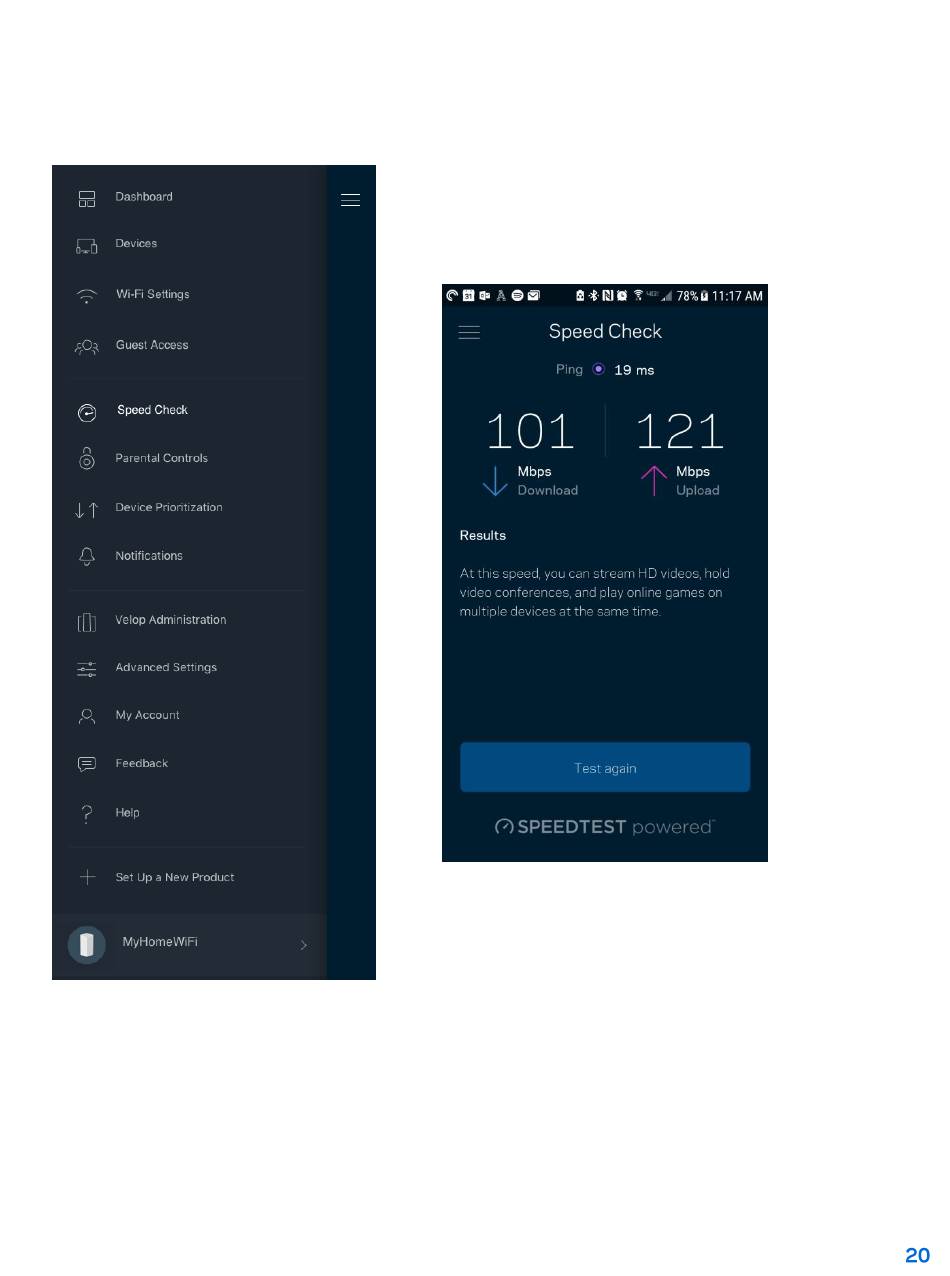The width and height of the screenshot is (950, 1276).
Task: Click the plus icon for new product
Action: point(87,877)
